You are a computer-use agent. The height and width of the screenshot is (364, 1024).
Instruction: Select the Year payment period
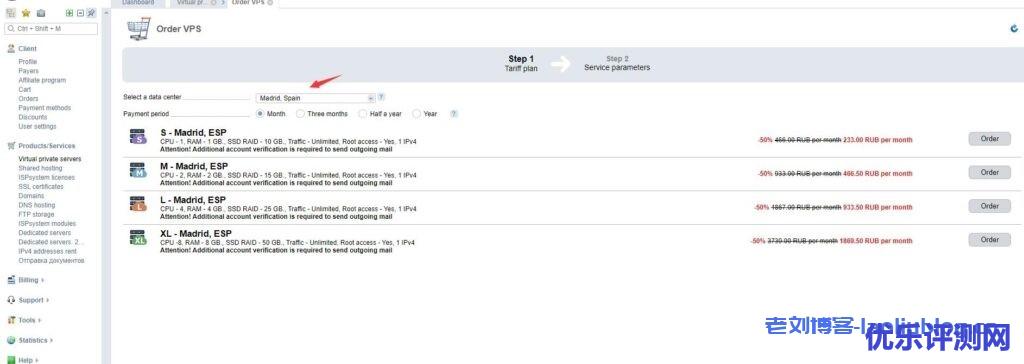pos(416,113)
